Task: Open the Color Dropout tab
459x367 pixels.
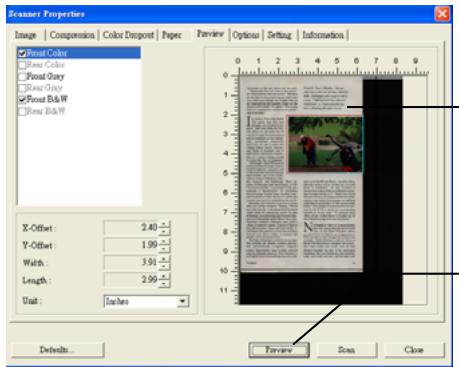Action: 128,35
